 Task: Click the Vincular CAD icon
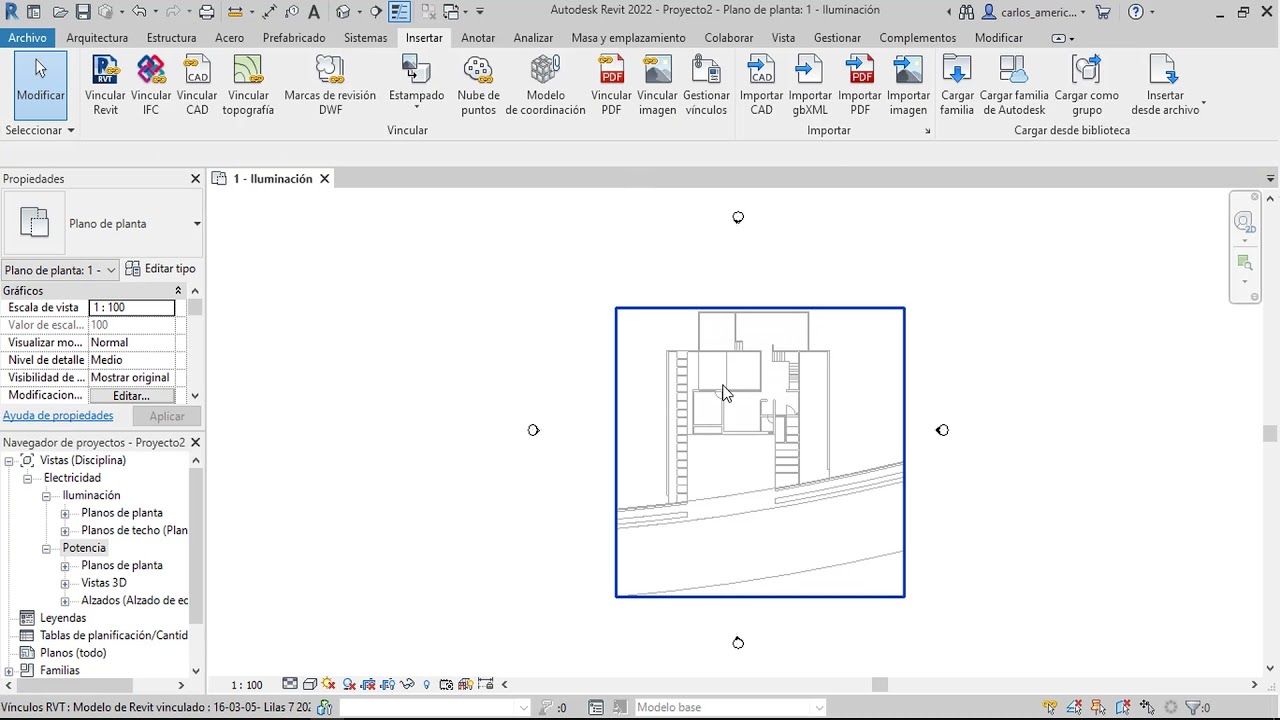(197, 71)
